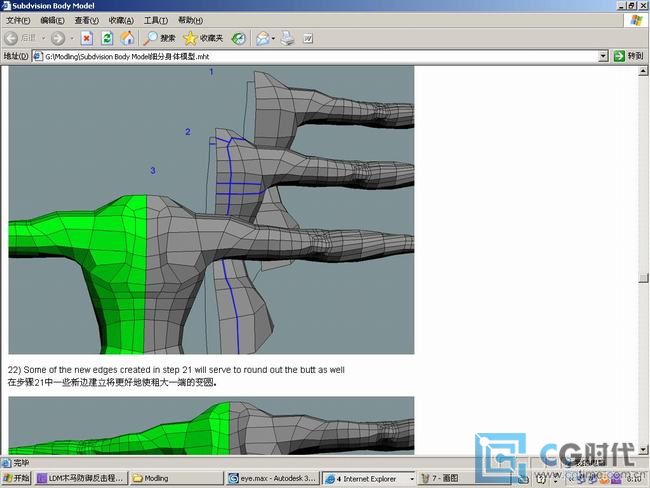The width and height of the screenshot is (650, 488).
Task: Open the 工具(T) menu
Action: click(155, 20)
